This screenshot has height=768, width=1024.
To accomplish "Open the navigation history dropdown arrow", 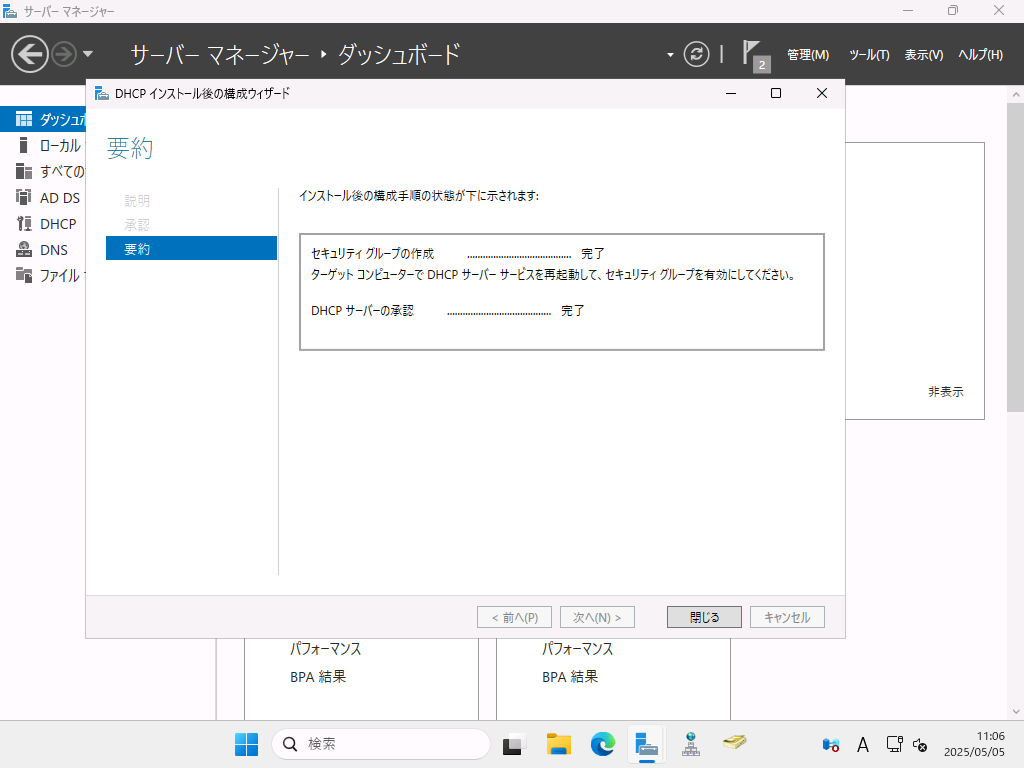I will 88,54.
